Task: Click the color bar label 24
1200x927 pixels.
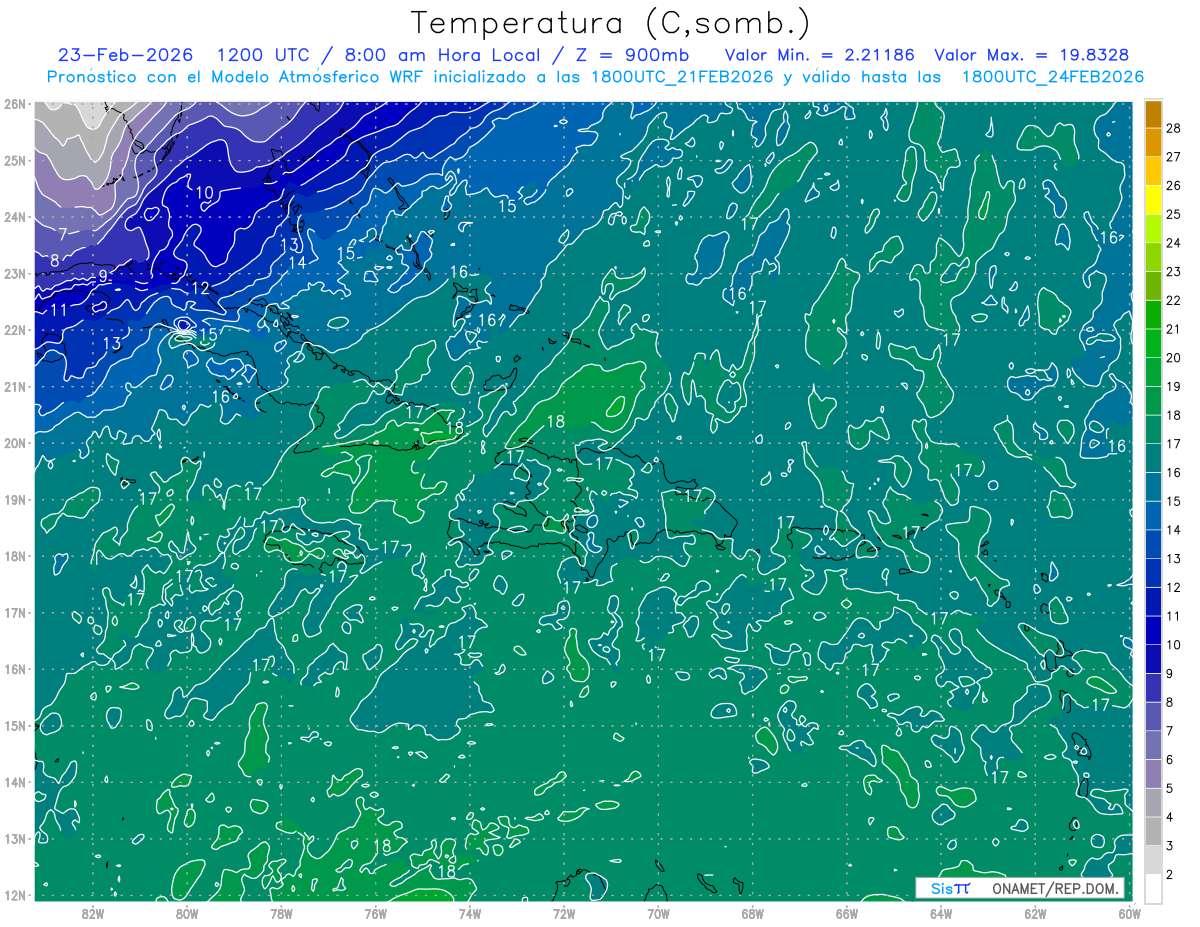Action: [x=1174, y=243]
